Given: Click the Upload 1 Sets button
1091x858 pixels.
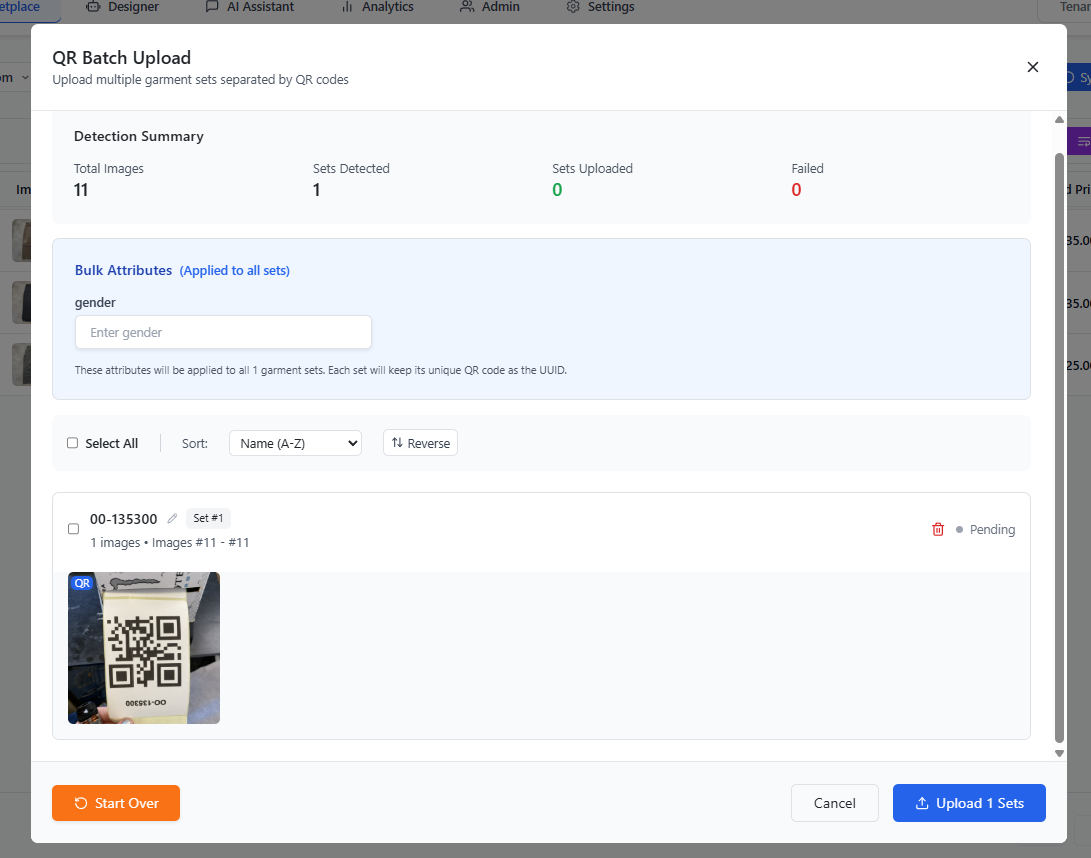Looking at the screenshot, I should 969,803.
